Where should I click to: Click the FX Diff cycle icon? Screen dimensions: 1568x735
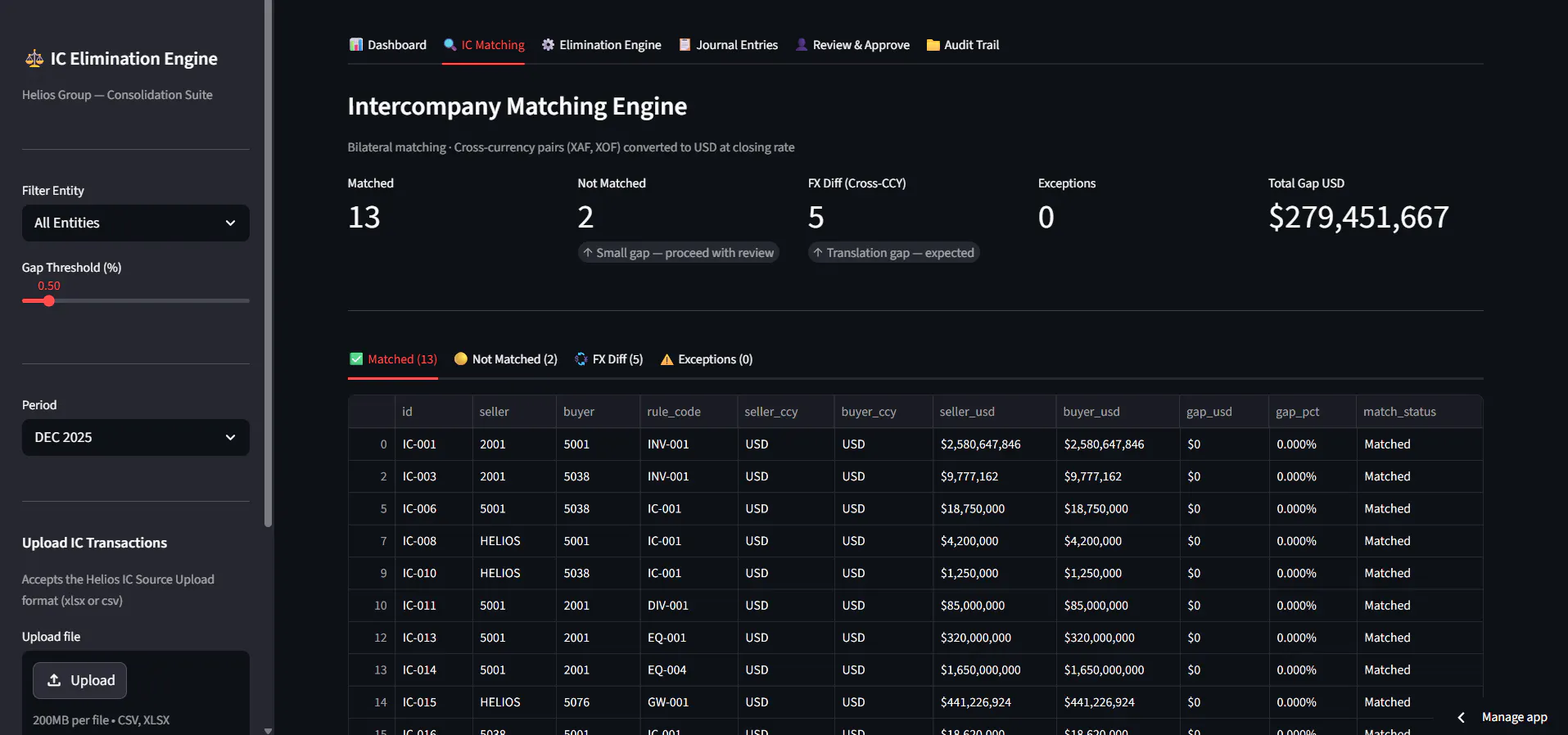581,358
